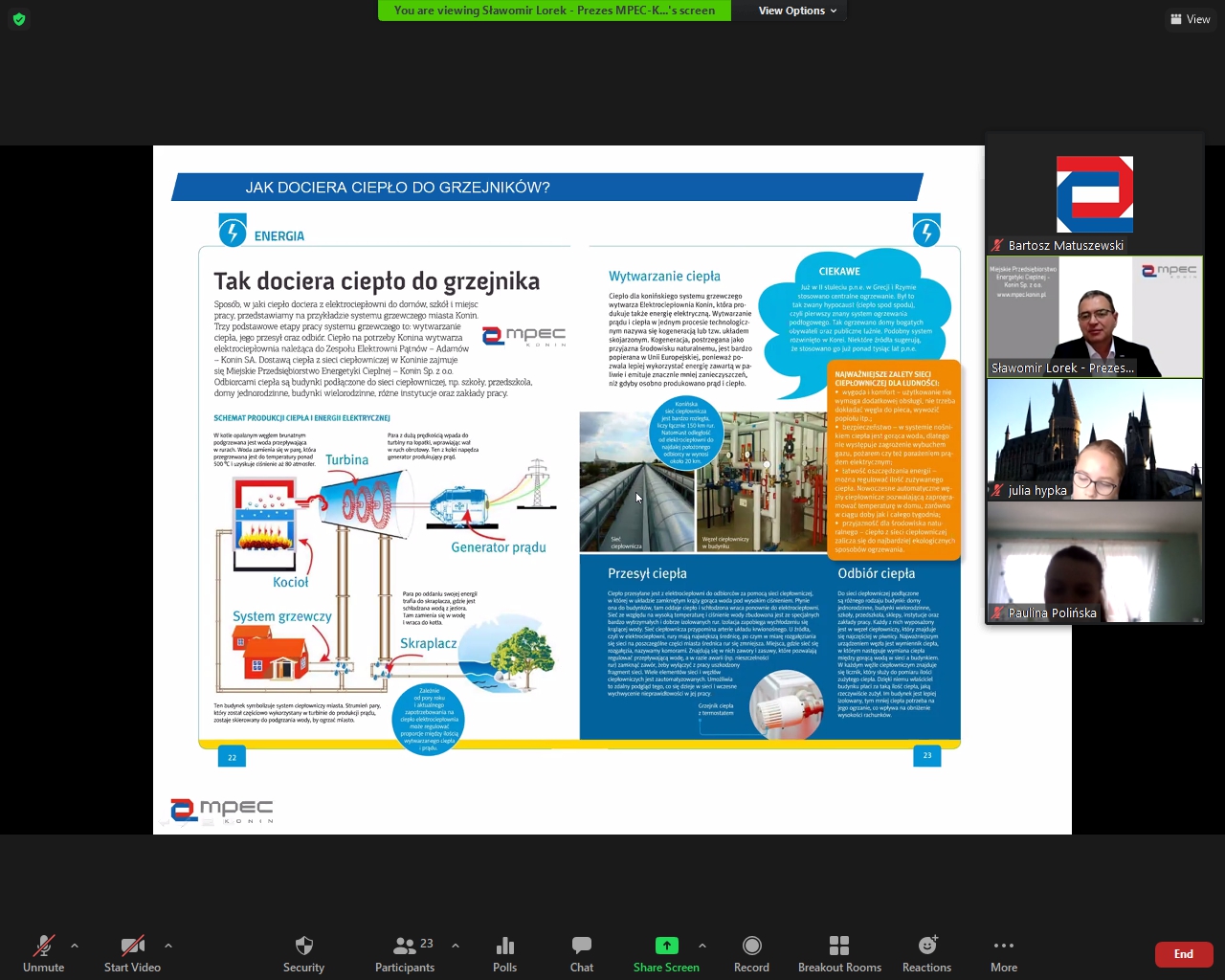Screen dimensions: 1225x980
Task: Expand the View Options dropdown
Action: point(797,11)
